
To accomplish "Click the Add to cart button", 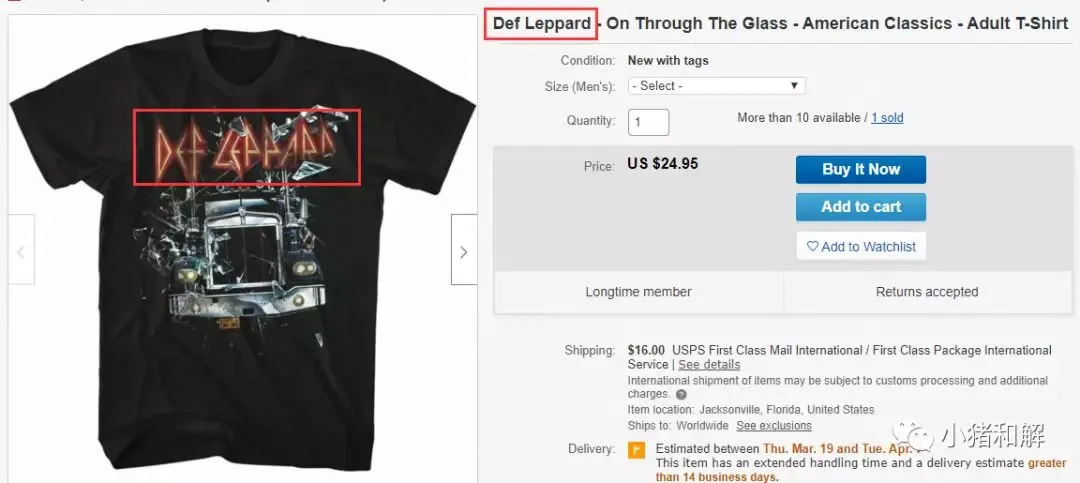I will (x=860, y=207).
